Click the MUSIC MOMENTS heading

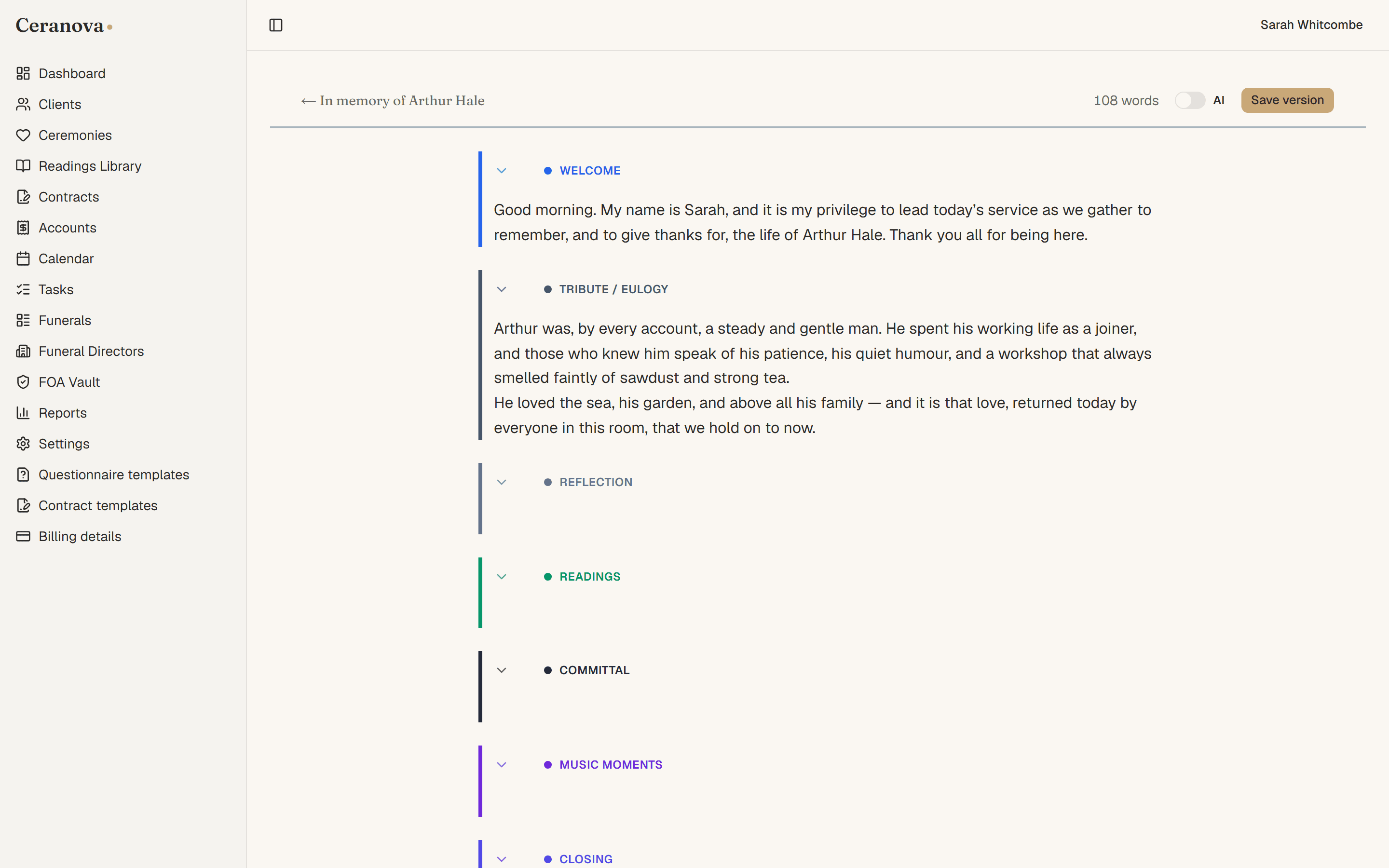pos(611,765)
